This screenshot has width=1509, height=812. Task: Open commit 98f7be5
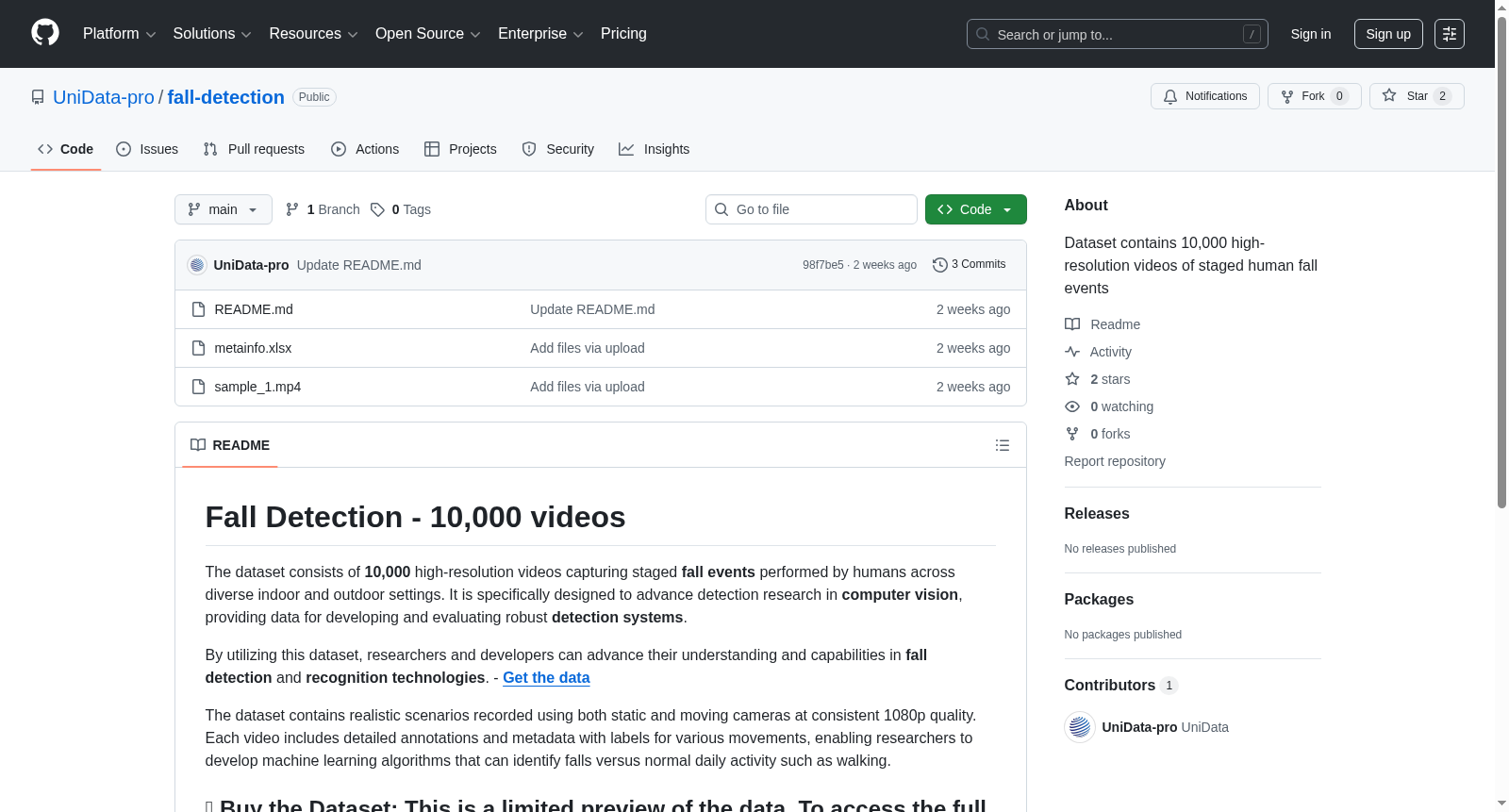[823, 265]
